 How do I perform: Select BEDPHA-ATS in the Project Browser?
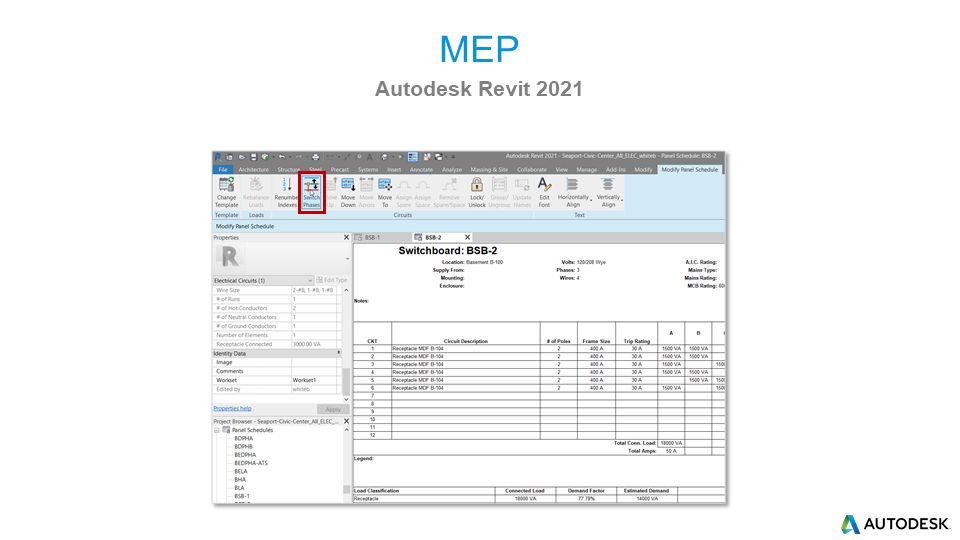[x=251, y=463]
